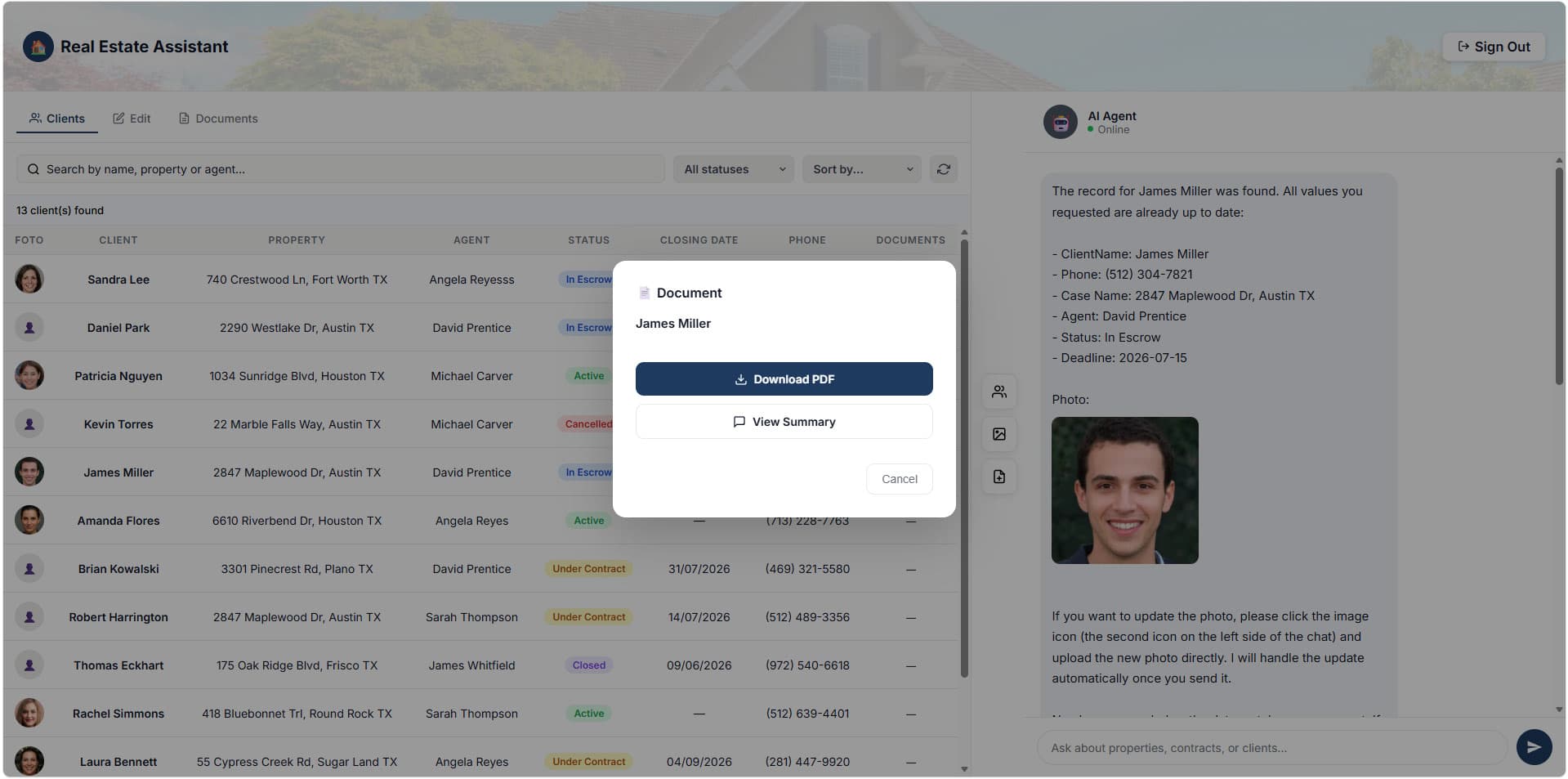This screenshot has width=1568, height=779.
Task: Click the client search input field
Action: pyautogui.click(x=340, y=169)
